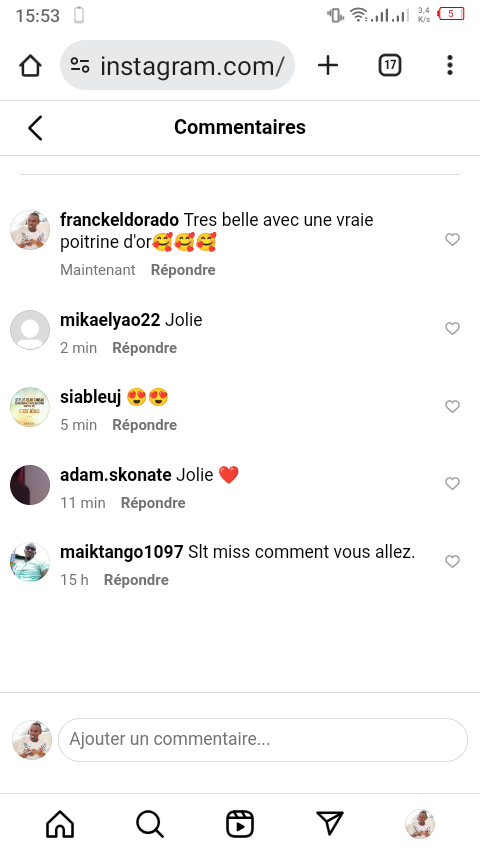Like maiktango1097's comment
The image size is (480, 854).
click(452, 561)
